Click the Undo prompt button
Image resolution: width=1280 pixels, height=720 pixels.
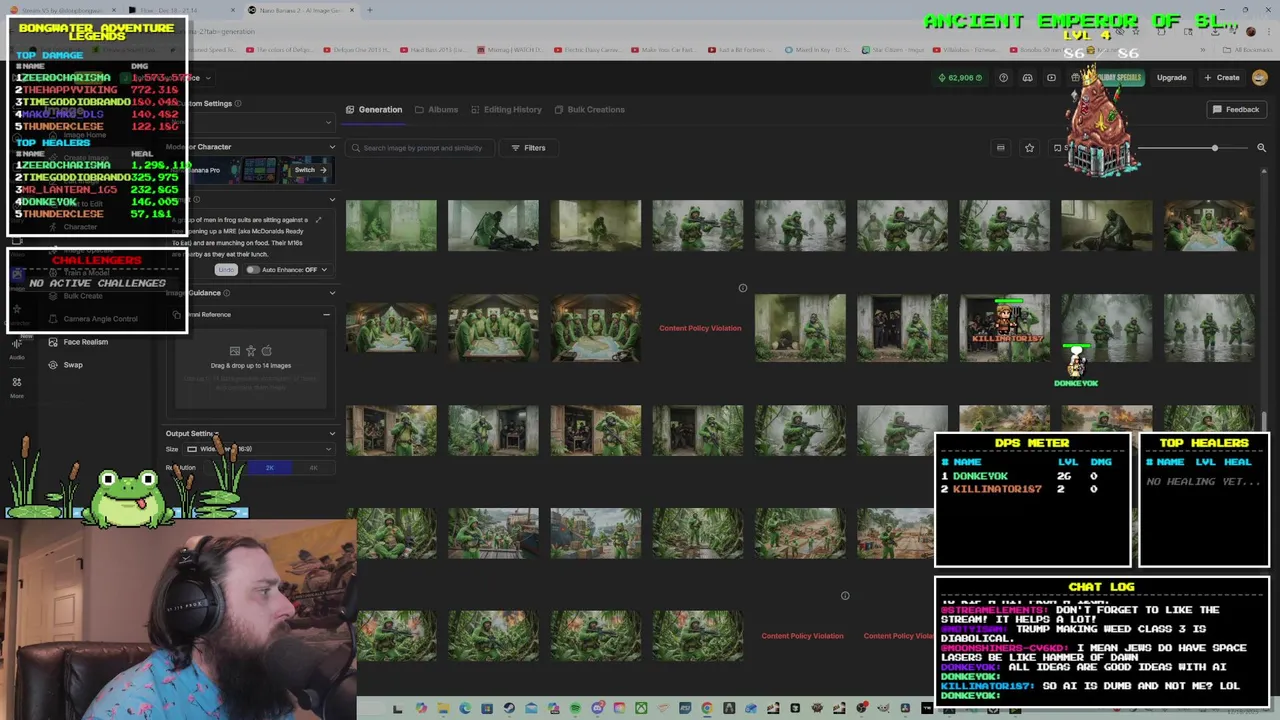[226, 270]
